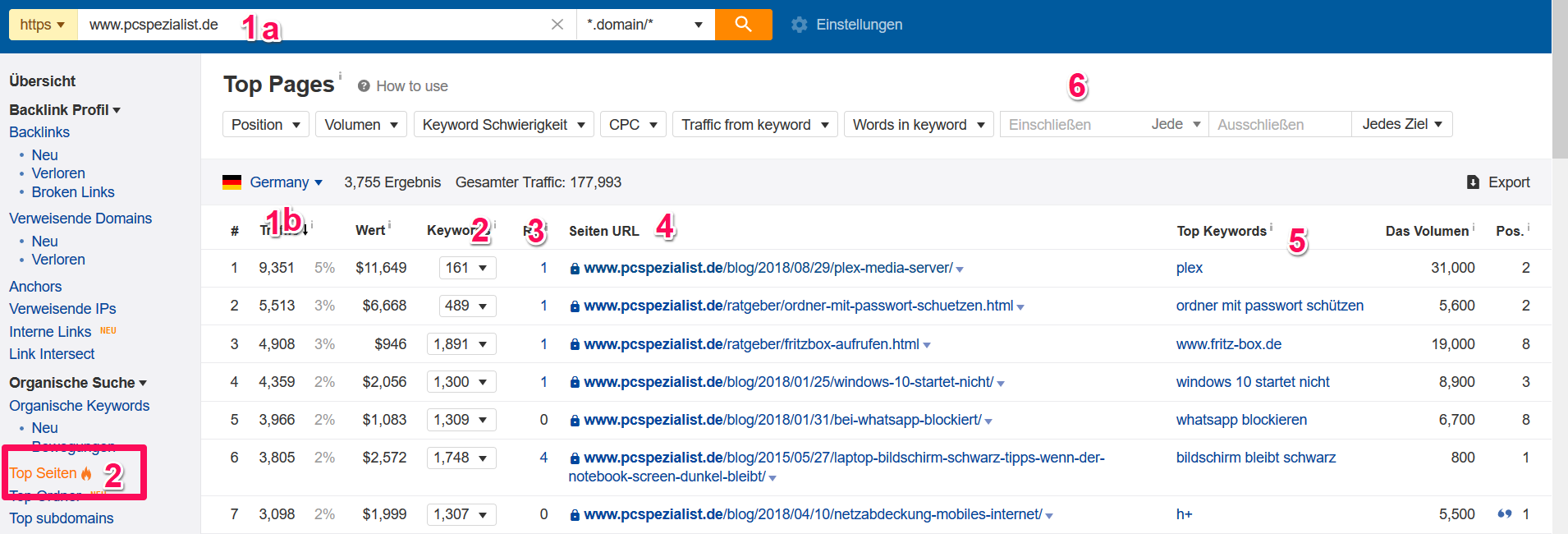Click the lock icon of plex-media-server URL
The width and height of the screenshot is (1568, 534).
click(575, 269)
